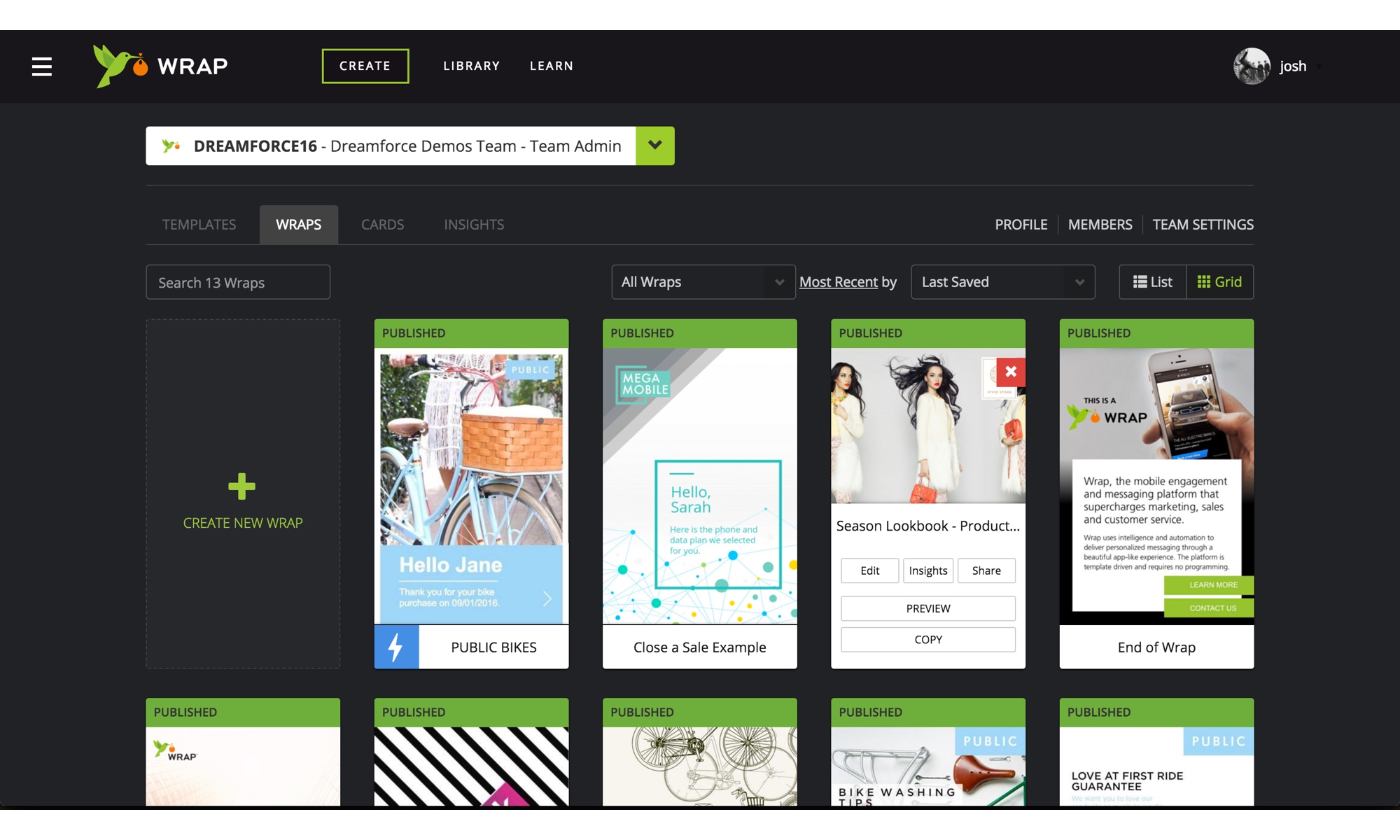This screenshot has height=840, width=1400.
Task: Click the End of Wrap title
Action: point(1156,647)
